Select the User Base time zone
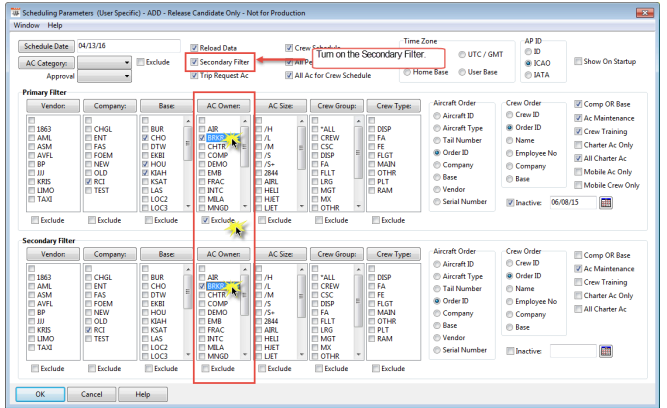Image resolution: width=667 pixels, height=408 pixels. tap(462, 72)
